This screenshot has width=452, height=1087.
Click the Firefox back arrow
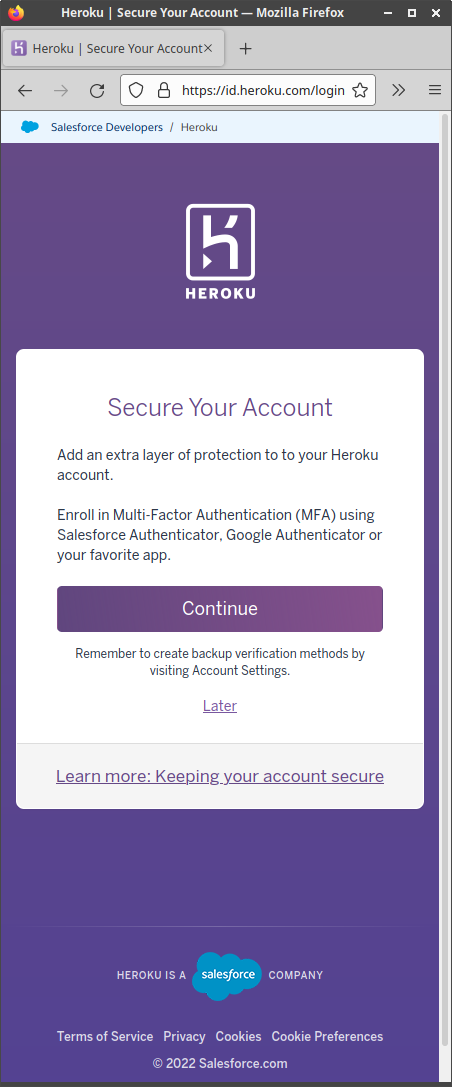tap(25, 90)
